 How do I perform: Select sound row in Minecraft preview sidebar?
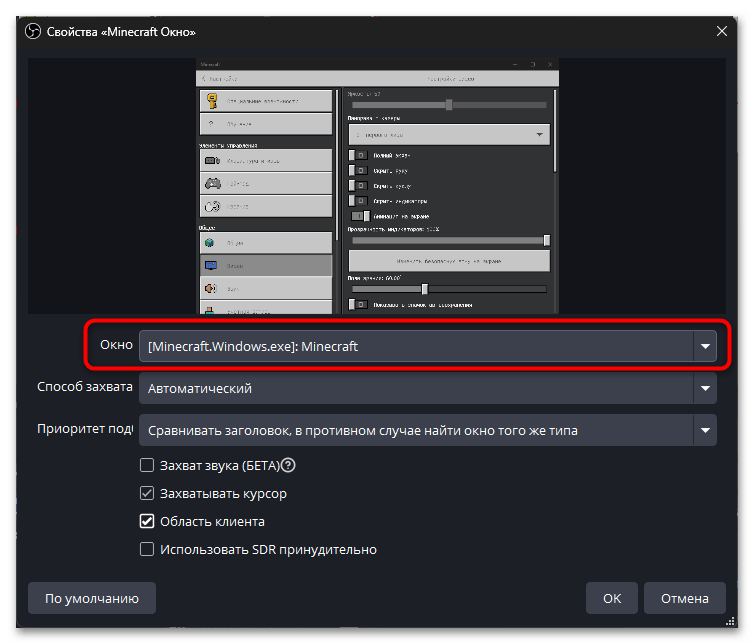(266, 288)
